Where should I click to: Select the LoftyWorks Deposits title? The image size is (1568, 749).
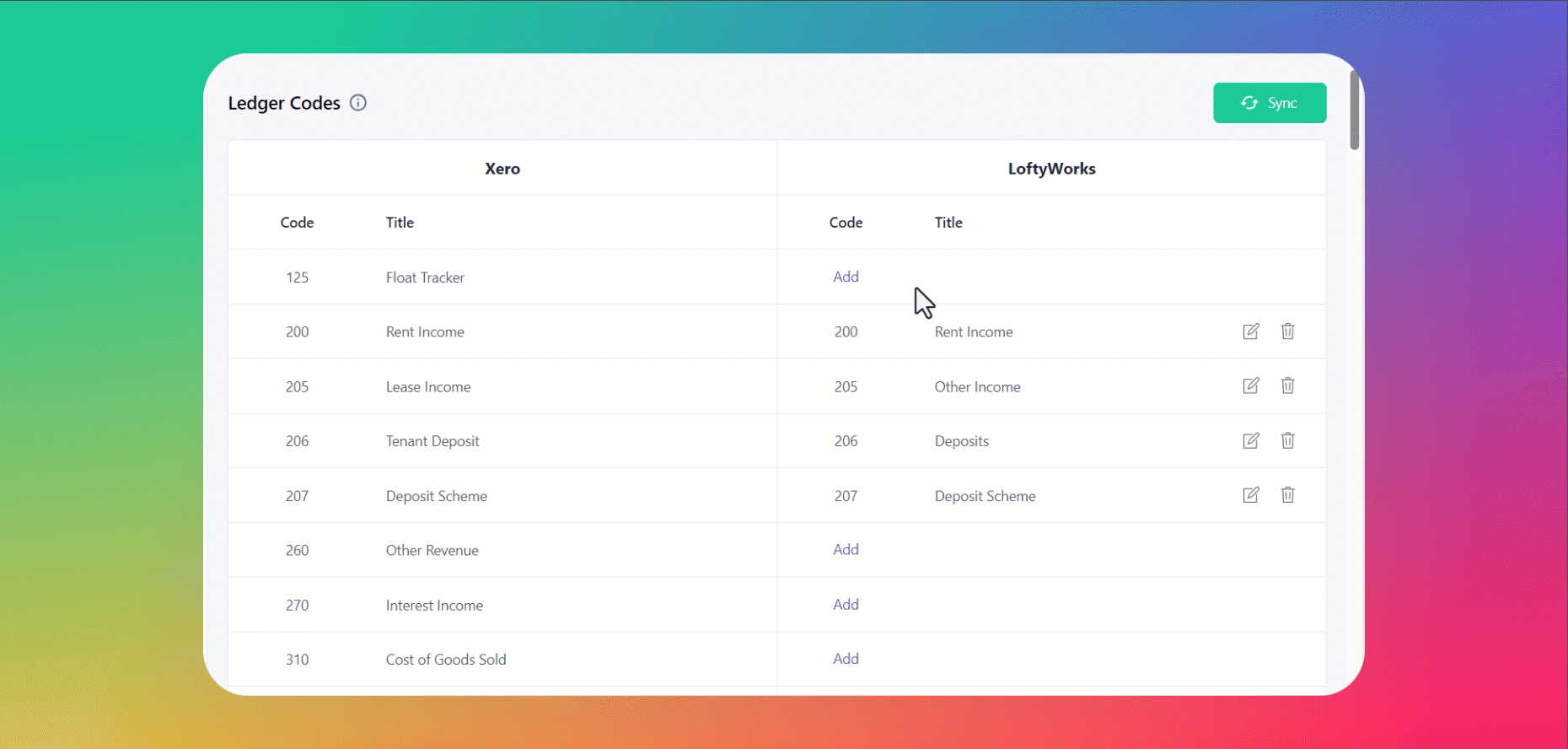962,441
